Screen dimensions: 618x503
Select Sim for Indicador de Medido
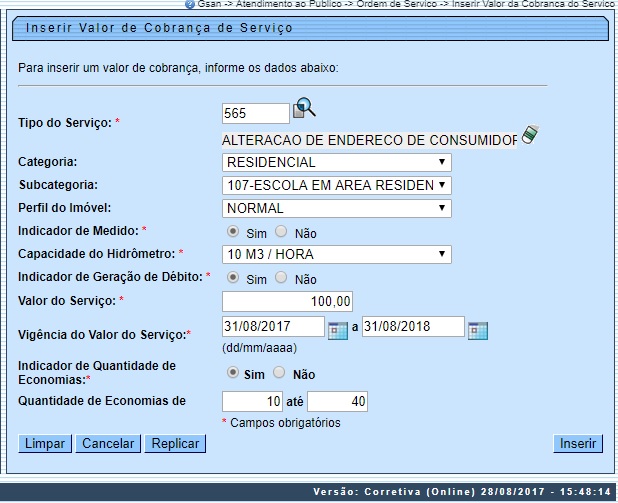pos(234,232)
